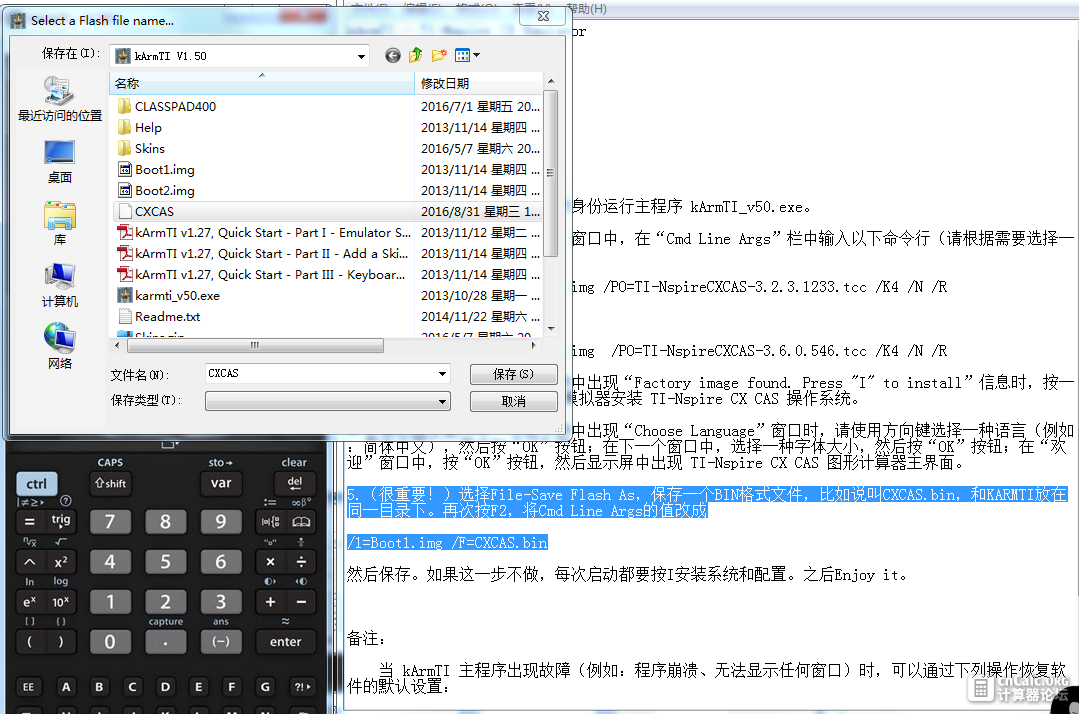Click the enter key on calculator
Screen dimensions: 1079x714
[x=286, y=642]
